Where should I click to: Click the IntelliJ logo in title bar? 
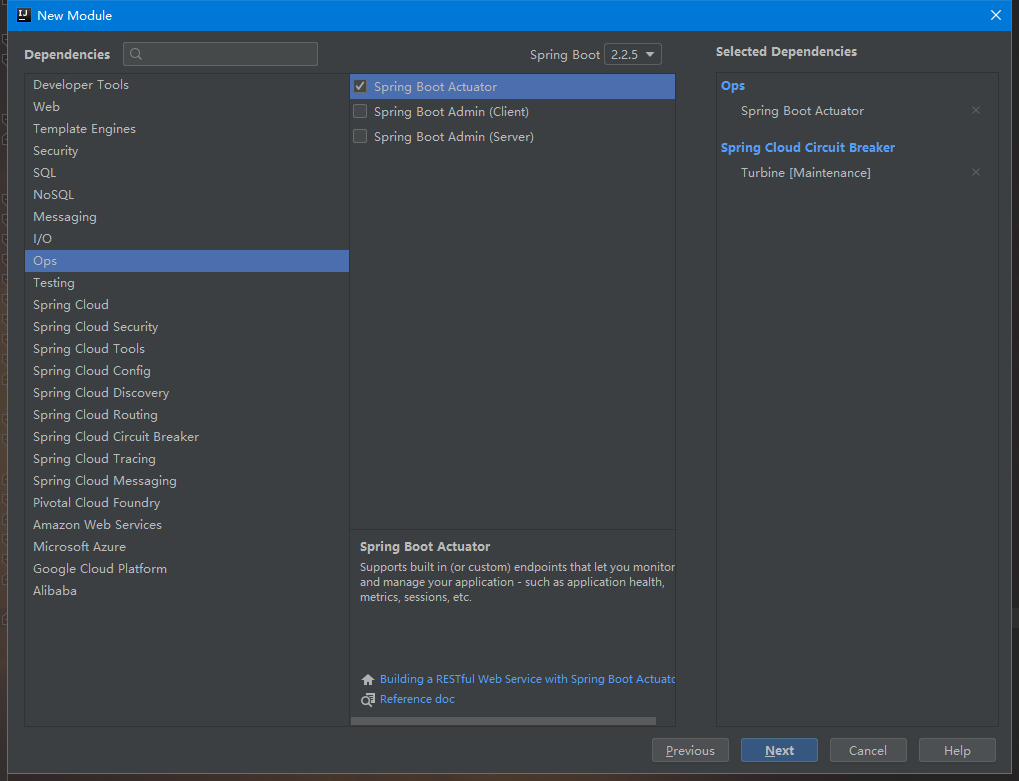(23, 15)
